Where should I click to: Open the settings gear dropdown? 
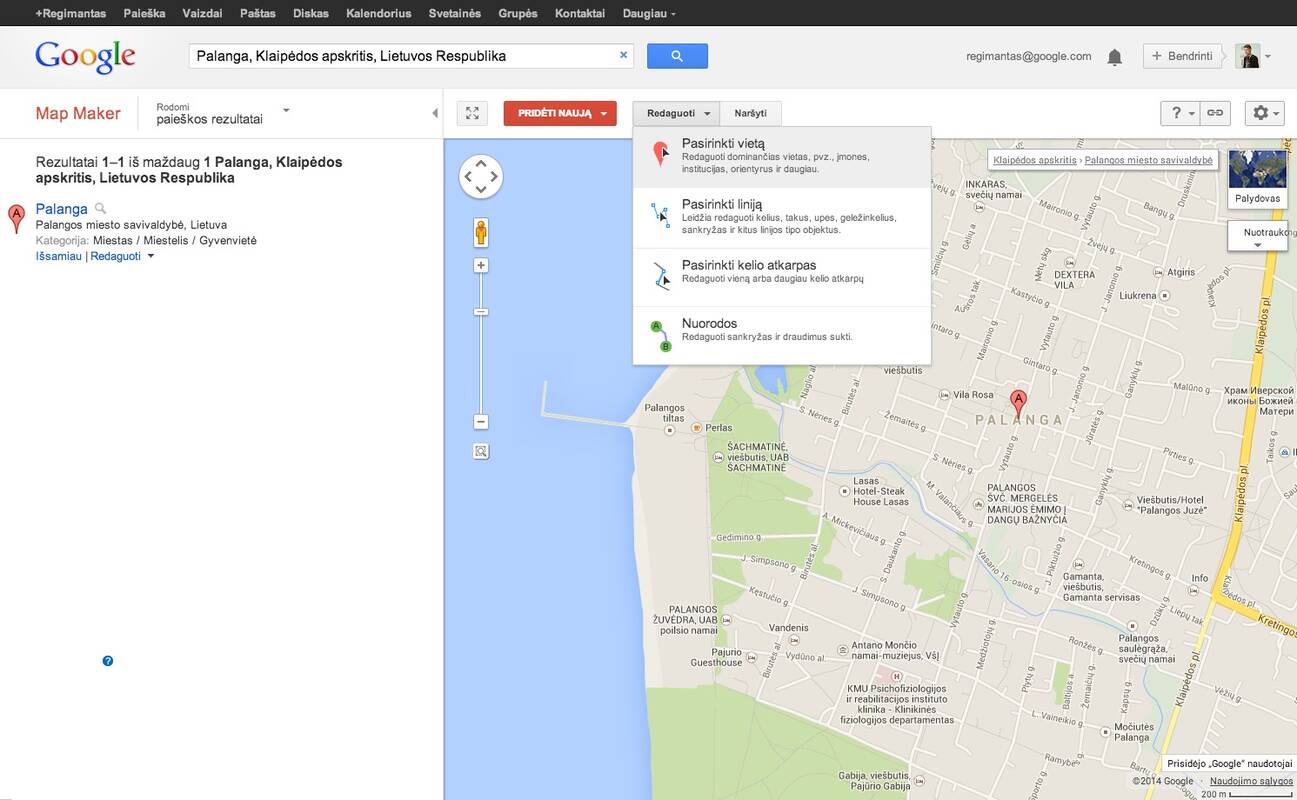(x=1264, y=113)
